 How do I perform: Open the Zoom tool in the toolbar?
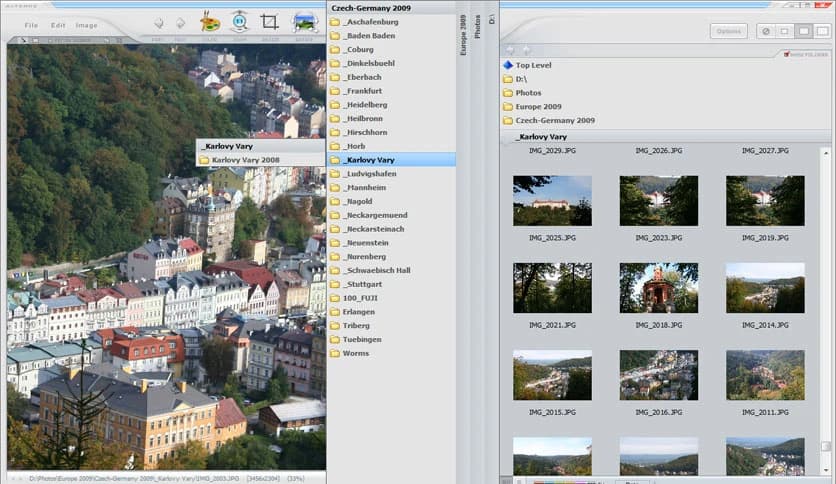click(x=239, y=21)
